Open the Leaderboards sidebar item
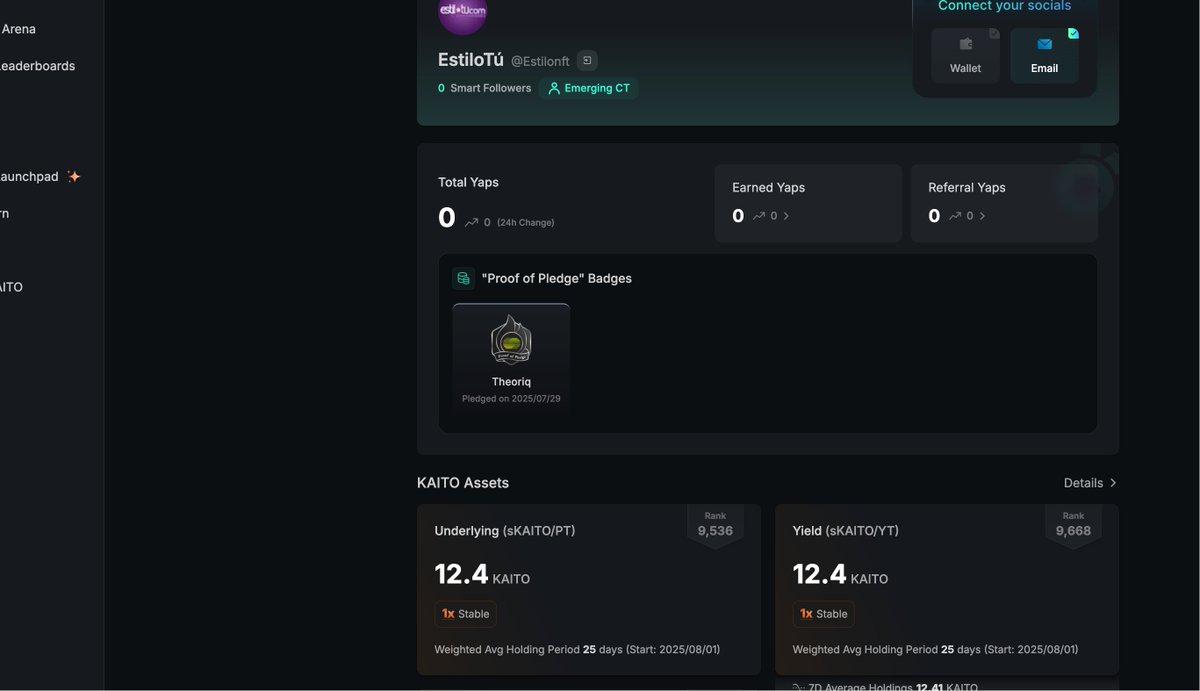Image resolution: width=1200 pixels, height=691 pixels. pos(37,66)
